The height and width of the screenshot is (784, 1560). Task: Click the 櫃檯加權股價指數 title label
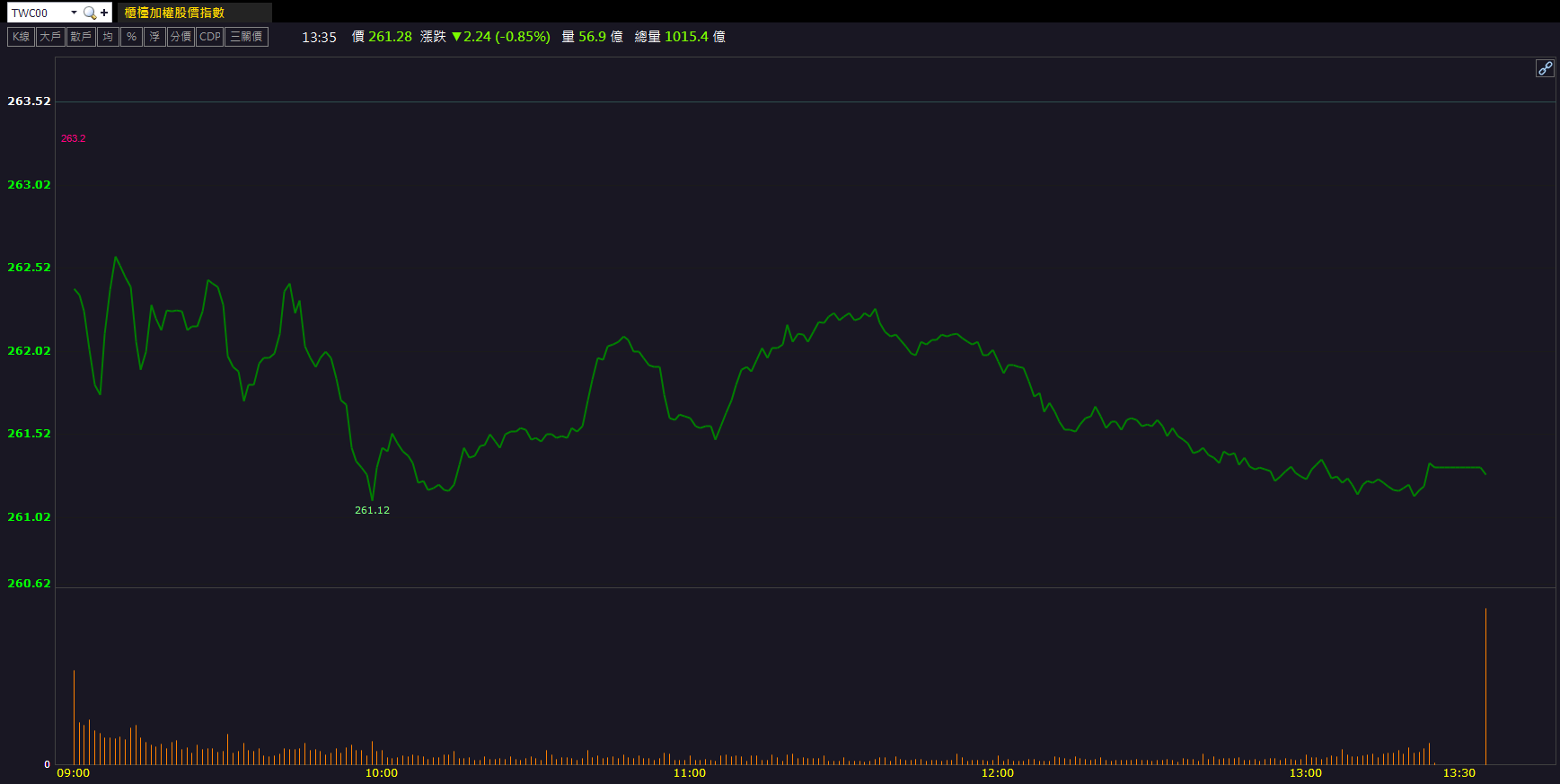[174, 13]
